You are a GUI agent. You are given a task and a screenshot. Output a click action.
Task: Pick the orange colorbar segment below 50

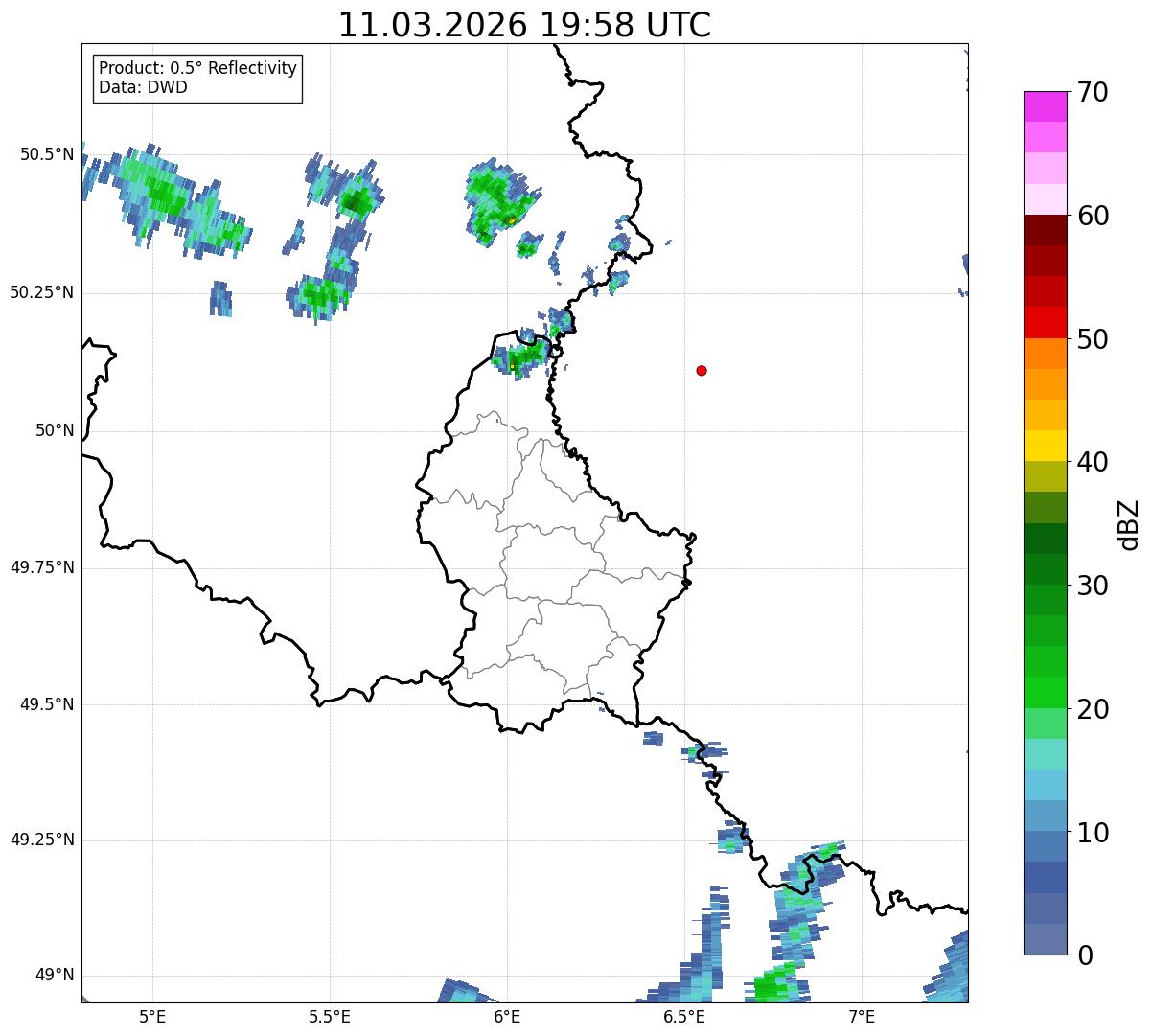1045,354
